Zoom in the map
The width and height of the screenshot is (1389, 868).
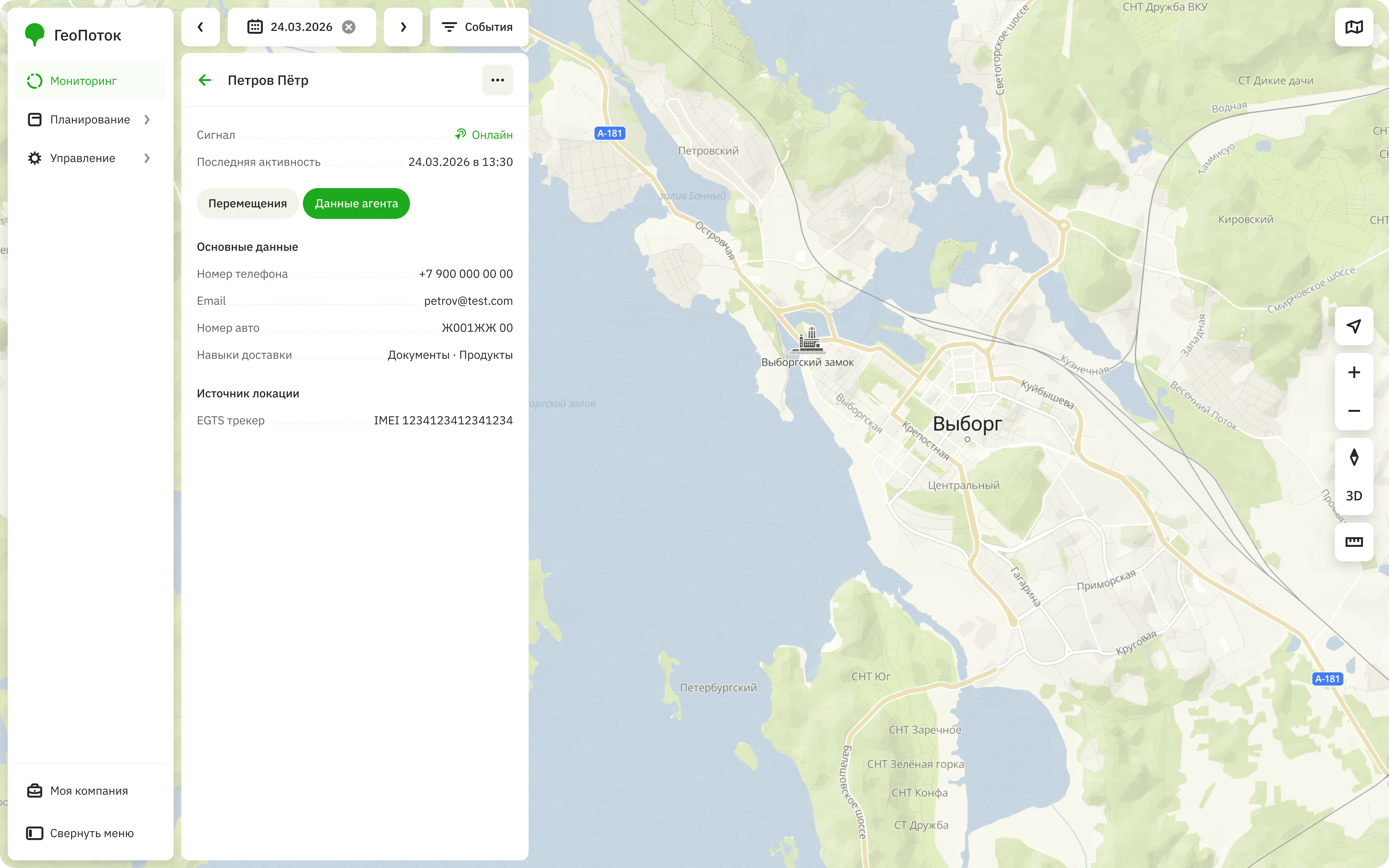point(1354,373)
